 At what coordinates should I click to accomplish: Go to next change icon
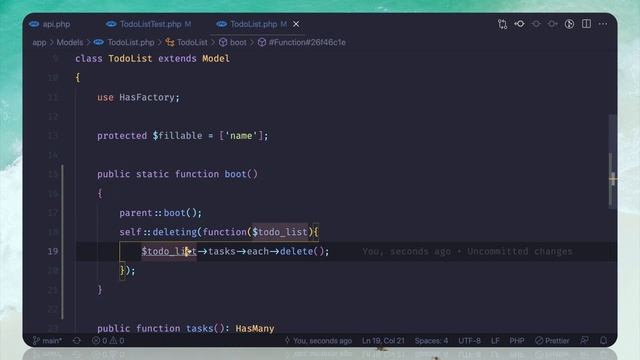[553, 24]
